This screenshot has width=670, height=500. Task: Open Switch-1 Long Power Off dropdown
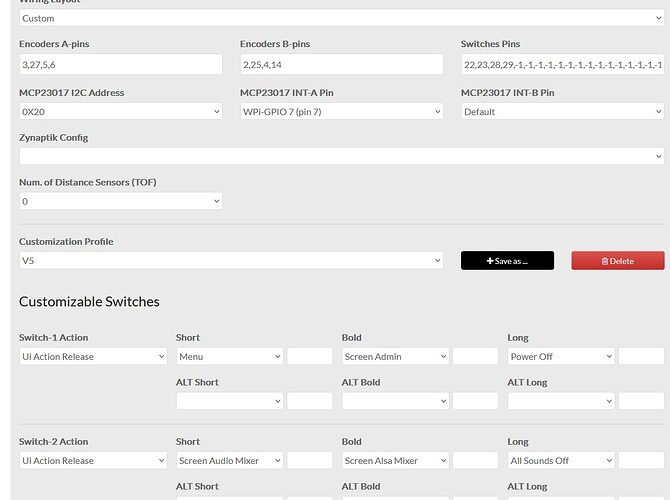click(560, 356)
